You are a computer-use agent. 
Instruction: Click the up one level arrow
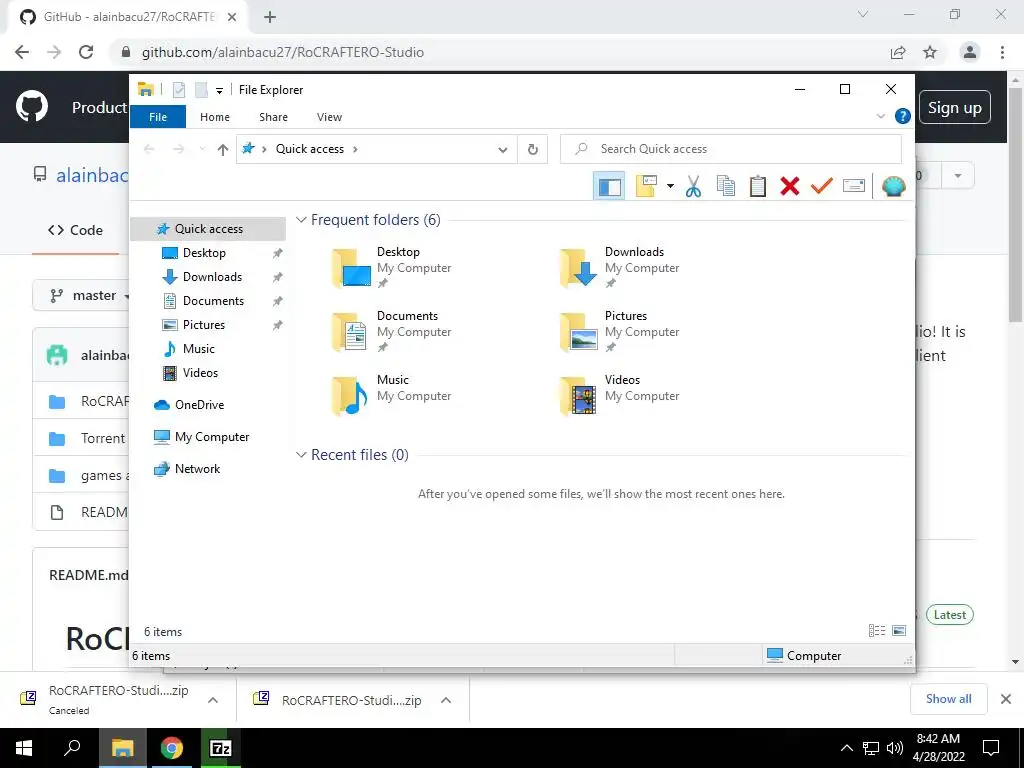(x=223, y=150)
